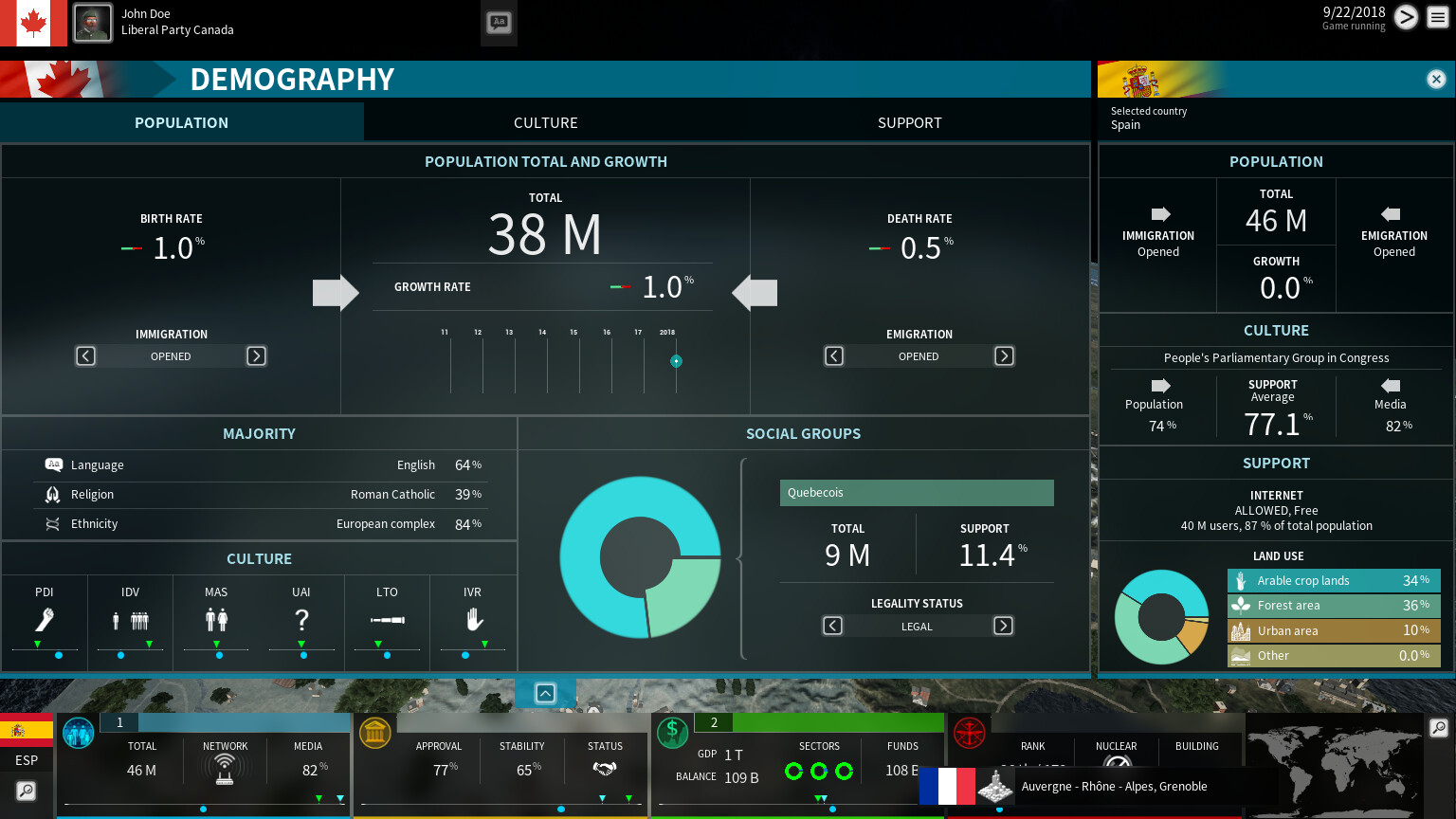
Task: Collapse the panel using the up chevron
Action: 545,693
